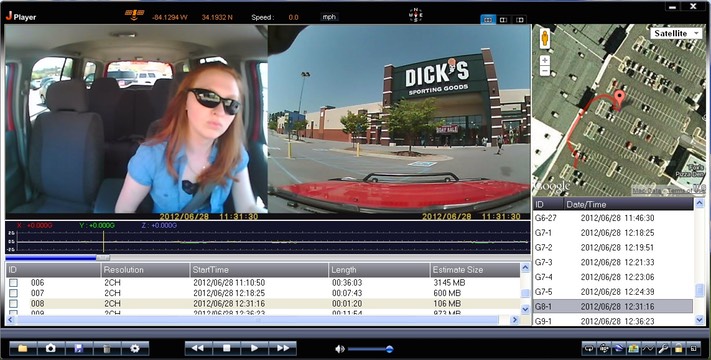Viewport: 711px width, 360px height.
Task: Sort file list by ID column
Action: [x=53, y=270]
